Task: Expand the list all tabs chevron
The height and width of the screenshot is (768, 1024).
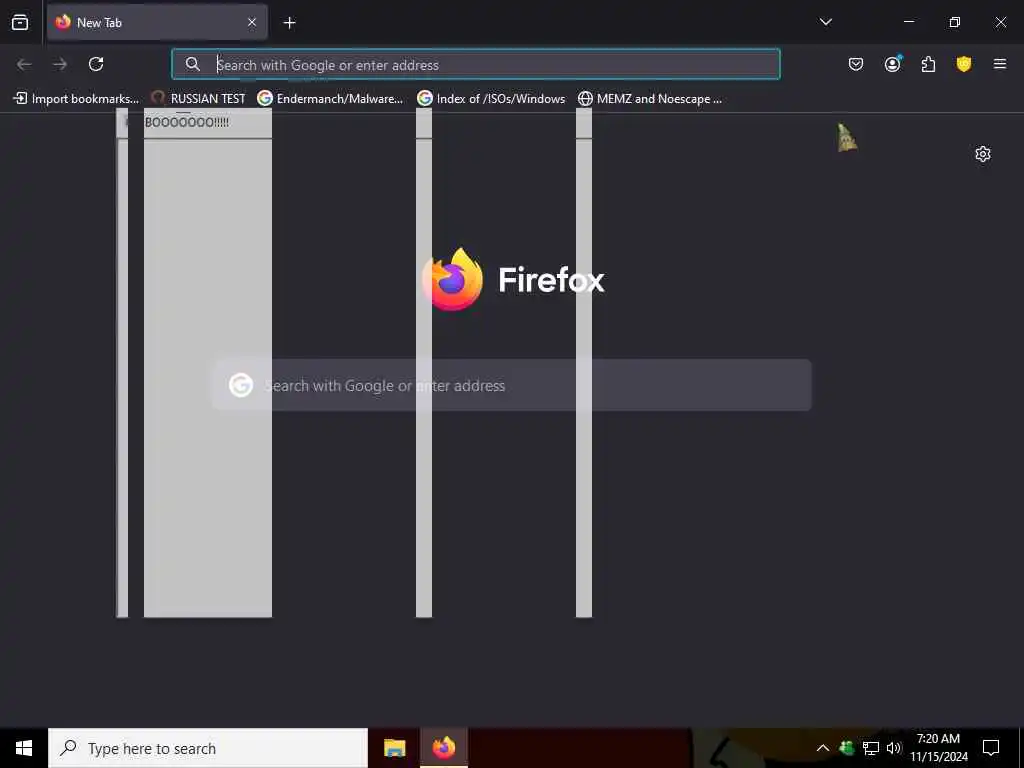Action: coord(825,22)
